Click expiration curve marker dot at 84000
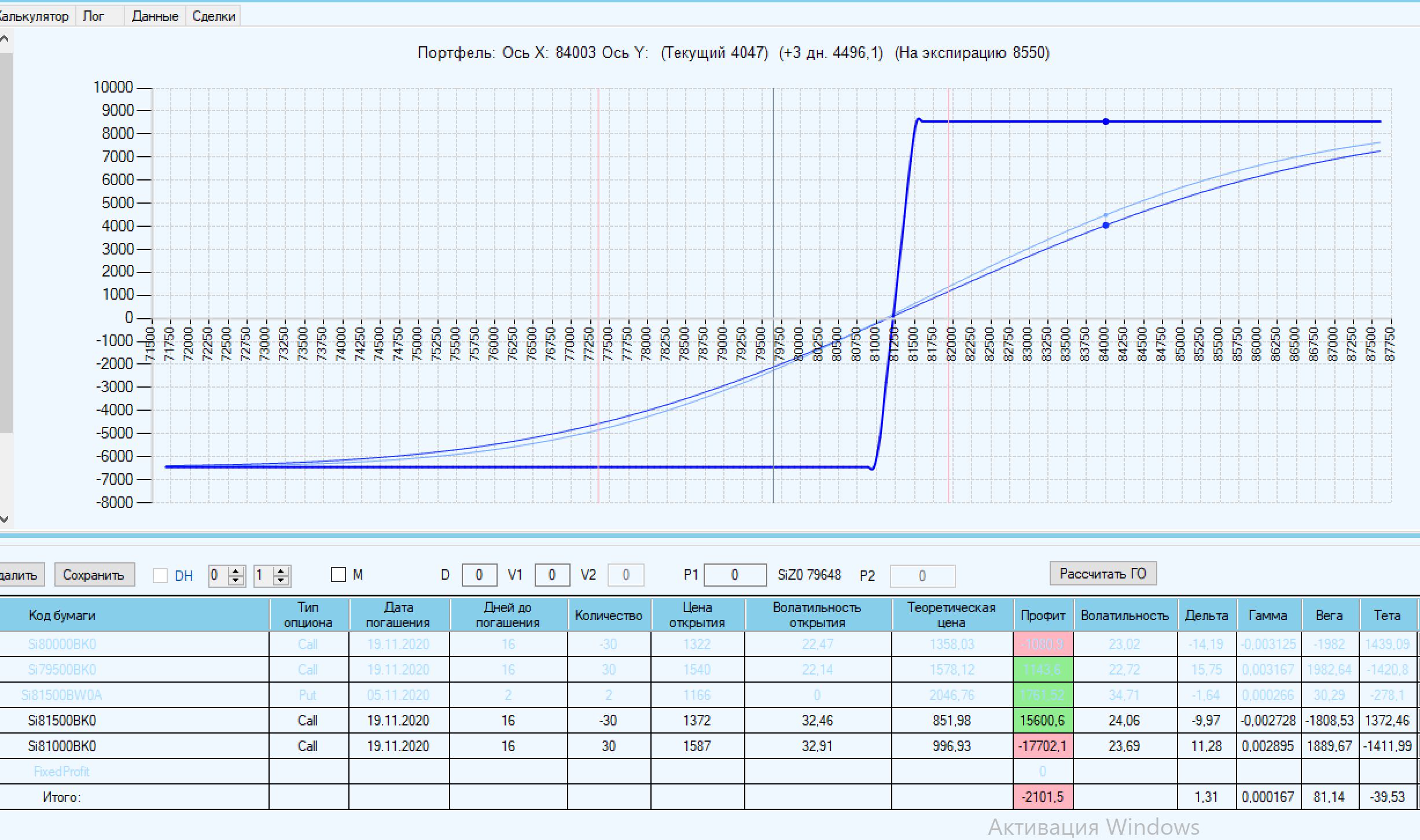 click(1106, 121)
